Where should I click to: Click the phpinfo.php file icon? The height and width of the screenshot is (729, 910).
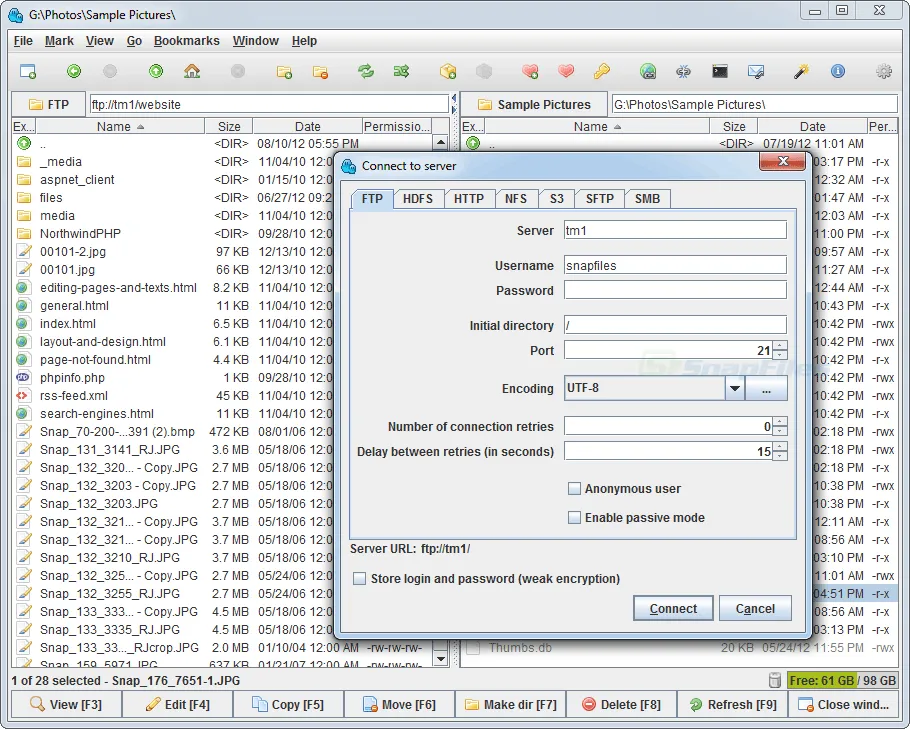(23, 377)
